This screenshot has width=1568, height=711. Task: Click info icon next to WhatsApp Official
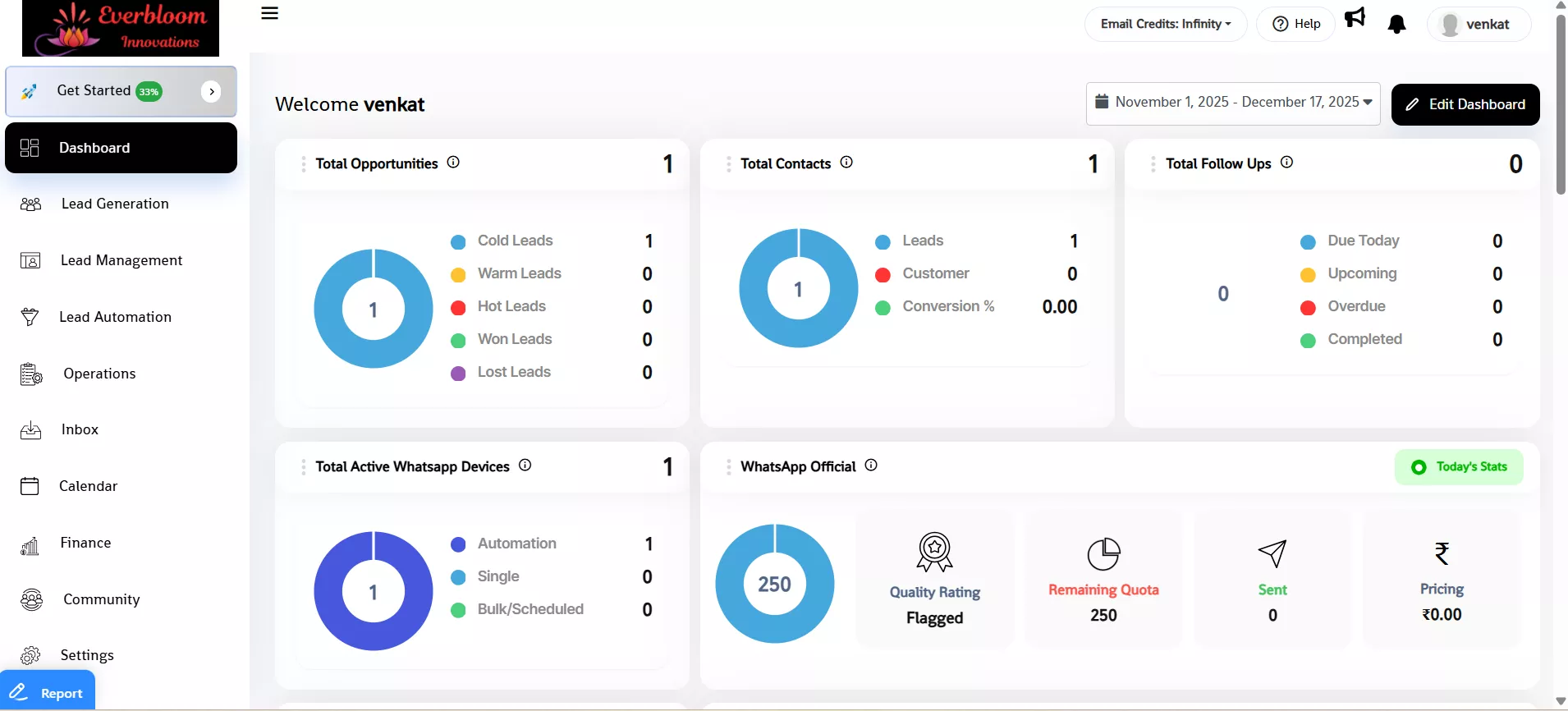(871, 466)
